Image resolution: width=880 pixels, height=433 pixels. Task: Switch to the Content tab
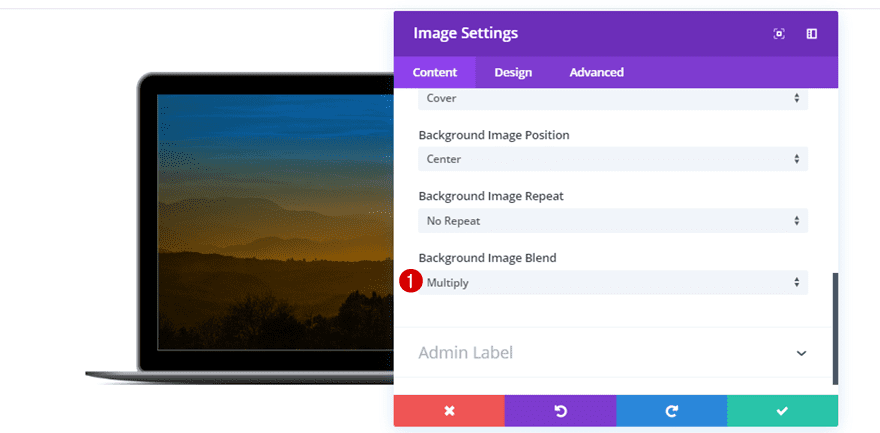[435, 72]
